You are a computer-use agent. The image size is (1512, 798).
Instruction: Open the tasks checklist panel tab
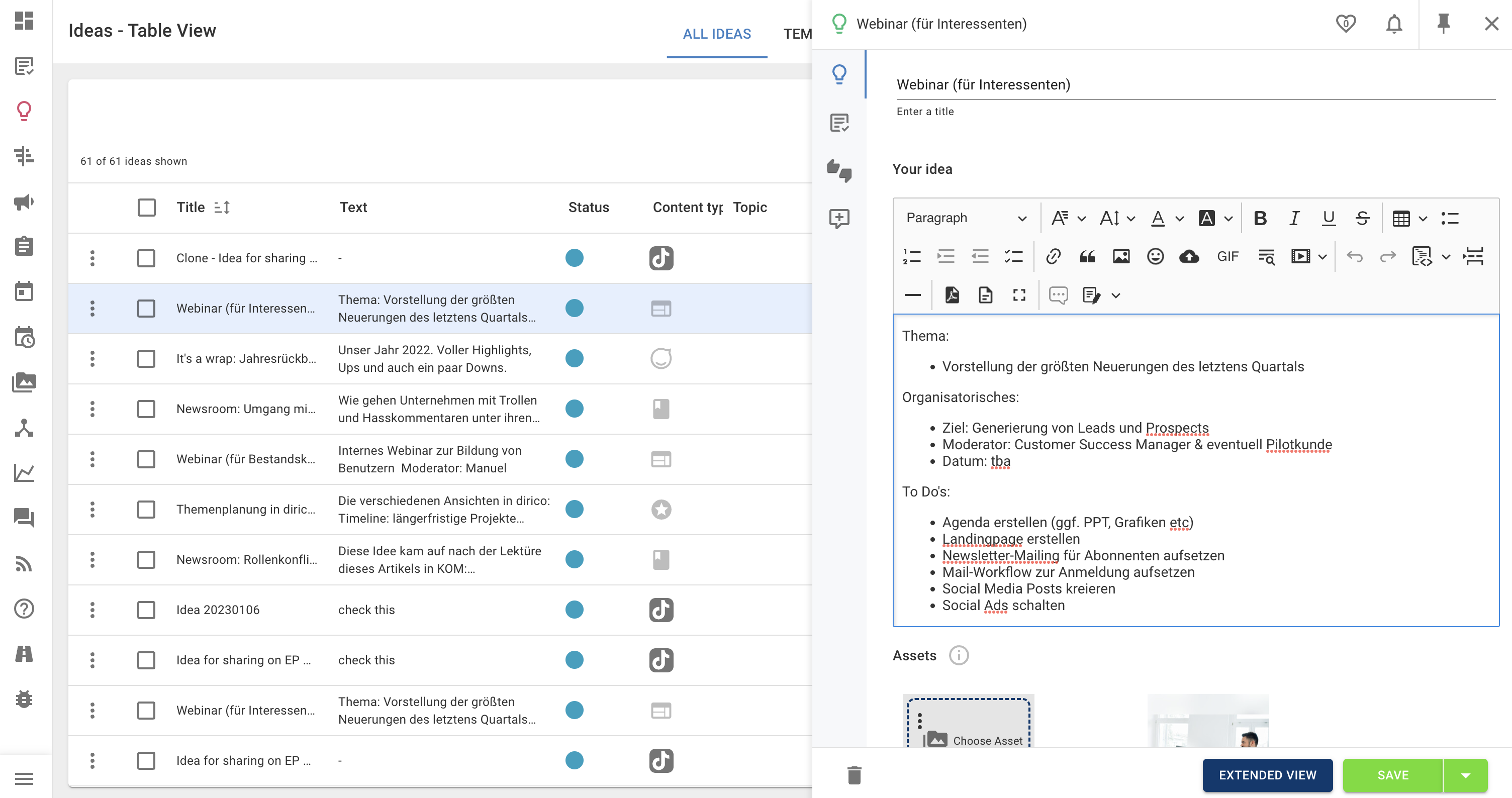(839, 123)
